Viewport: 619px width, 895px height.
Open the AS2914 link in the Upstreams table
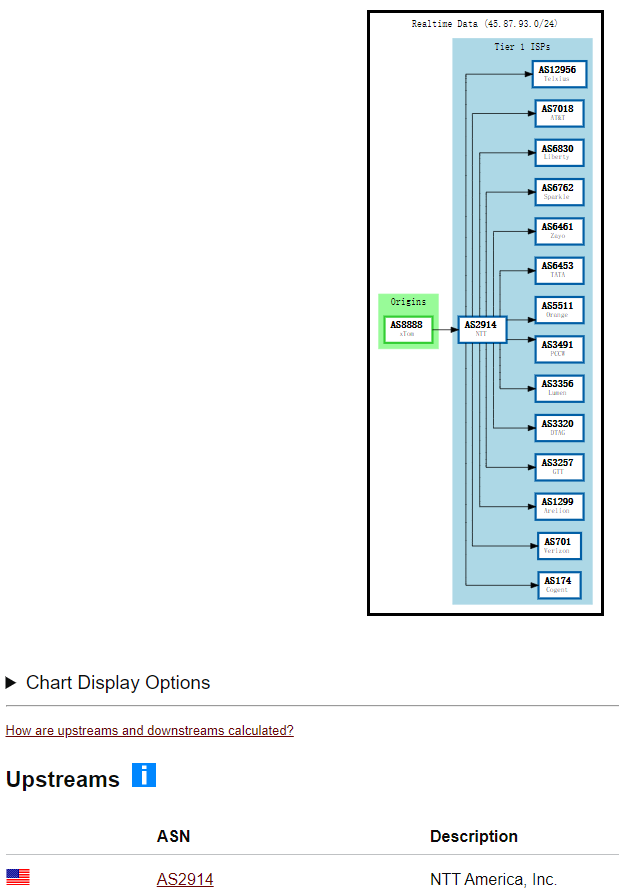coord(185,880)
